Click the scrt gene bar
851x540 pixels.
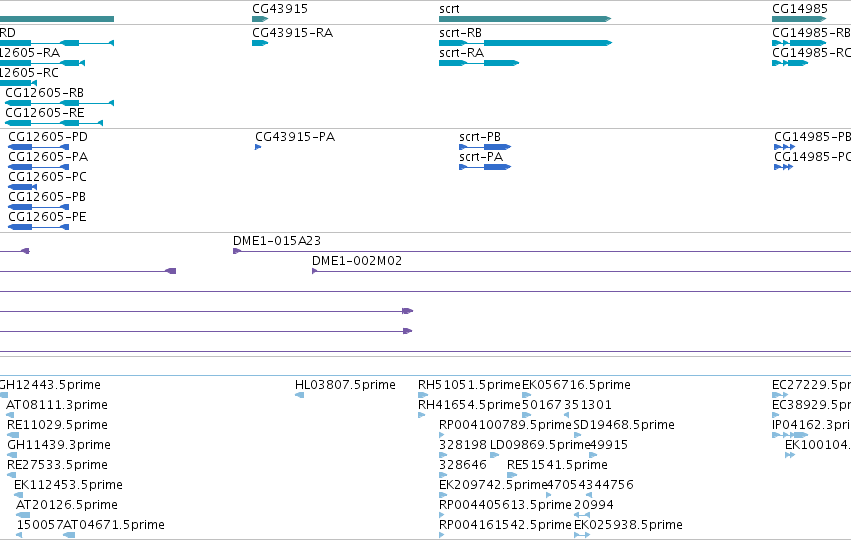[525, 19]
